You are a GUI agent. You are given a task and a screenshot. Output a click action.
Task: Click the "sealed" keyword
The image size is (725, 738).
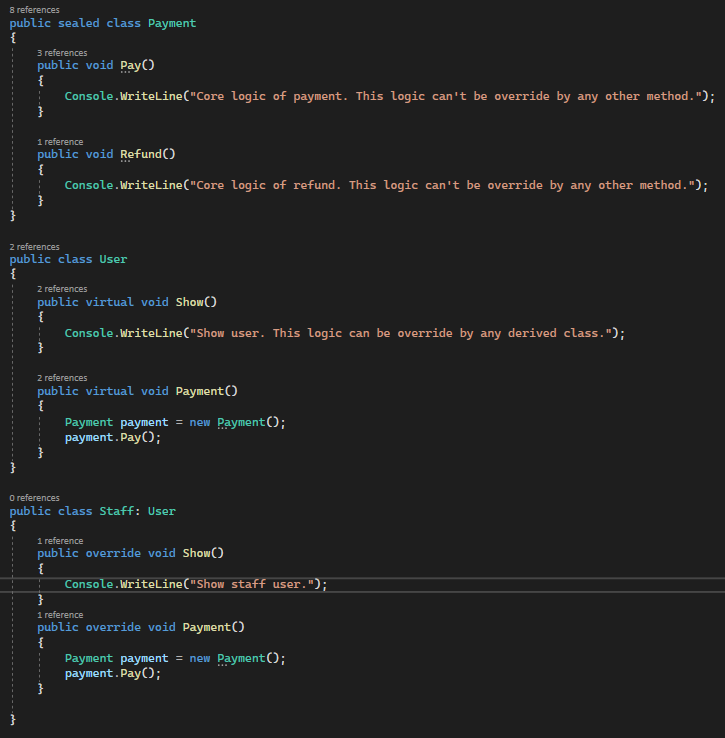point(79,23)
